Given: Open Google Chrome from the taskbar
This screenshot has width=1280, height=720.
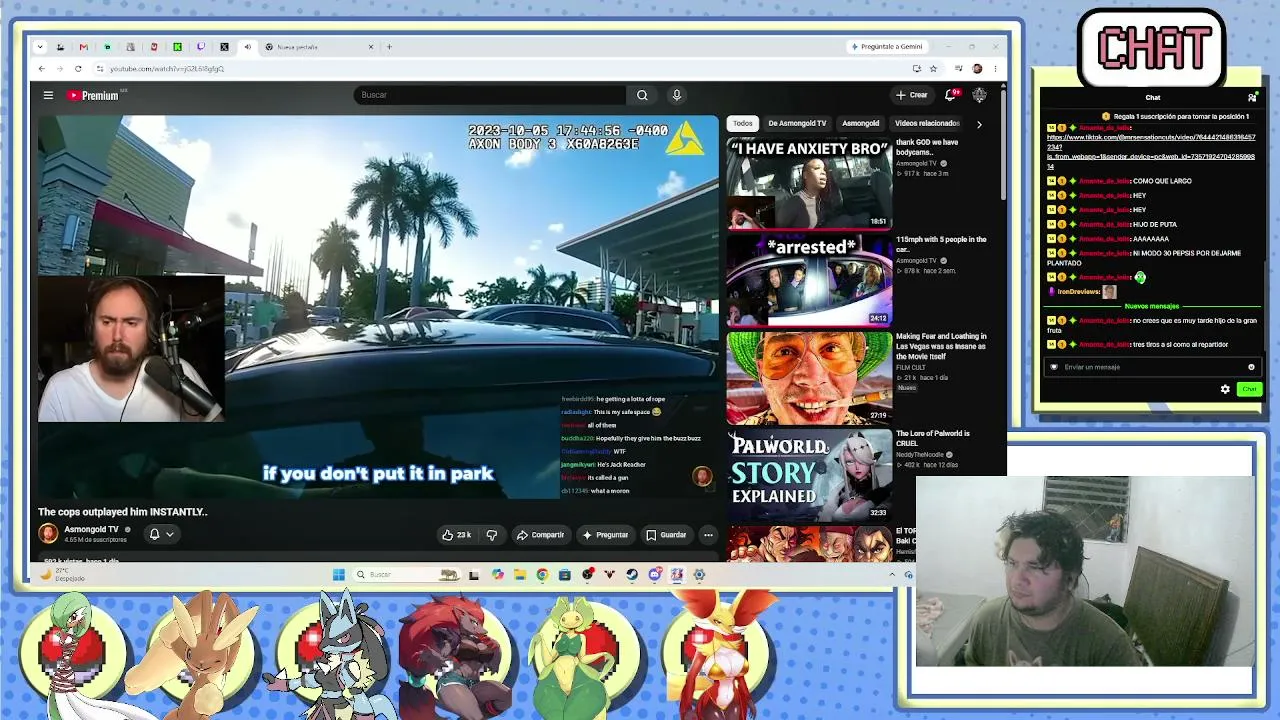Looking at the screenshot, I should (542, 575).
